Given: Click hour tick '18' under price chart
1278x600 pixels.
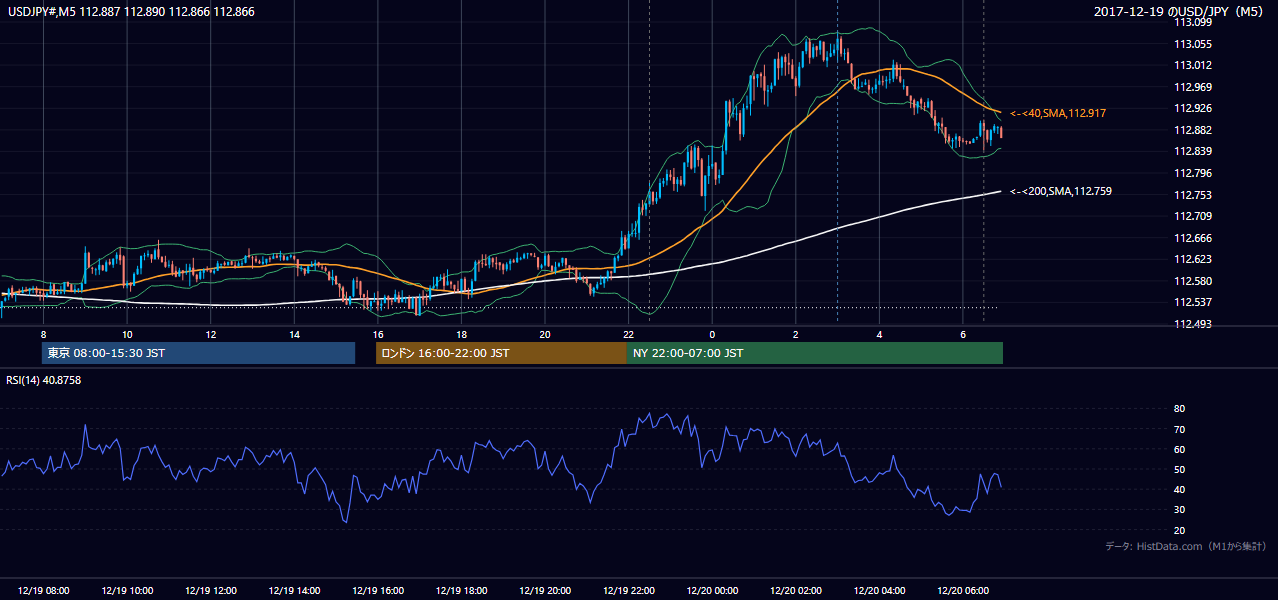Looking at the screenshot, I should pos(461,334).
